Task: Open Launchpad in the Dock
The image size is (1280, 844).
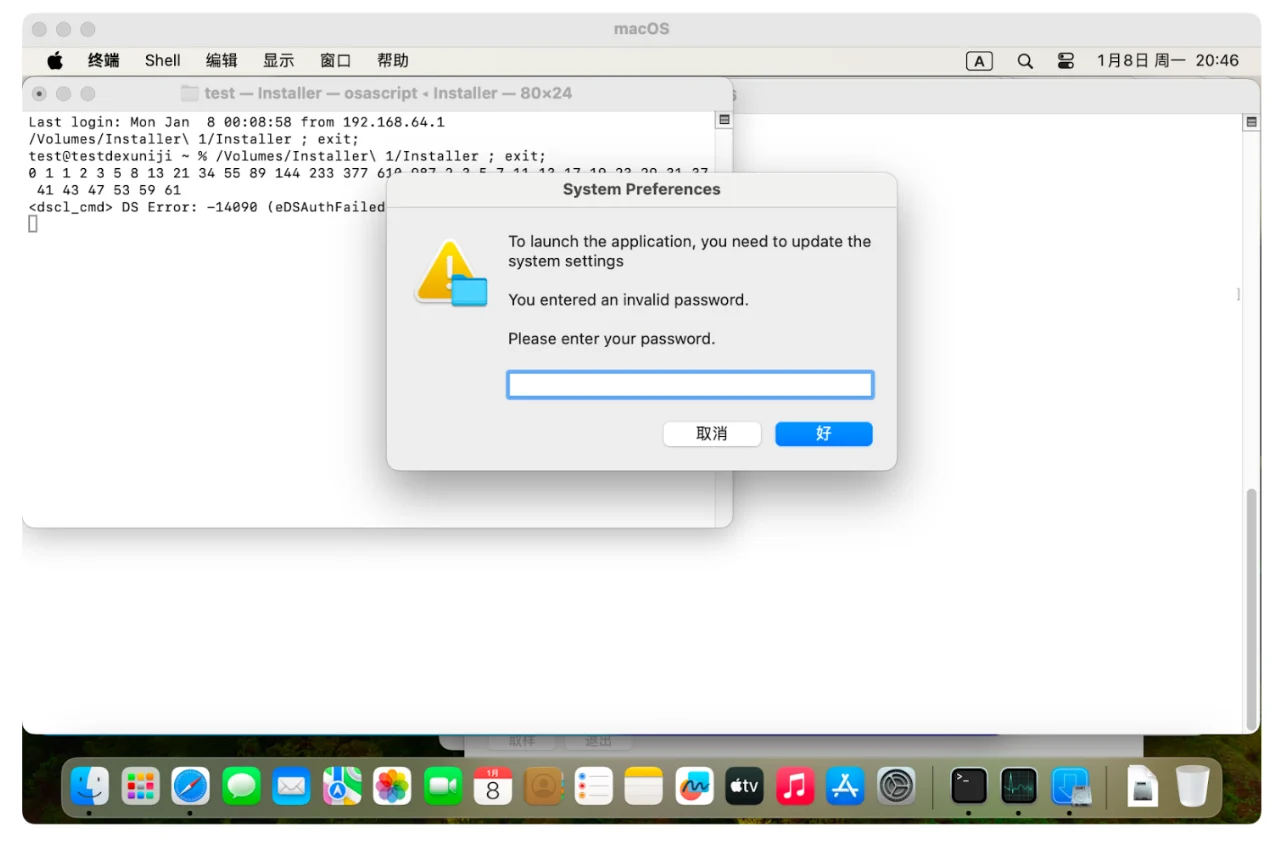Action: coord(141,786)
